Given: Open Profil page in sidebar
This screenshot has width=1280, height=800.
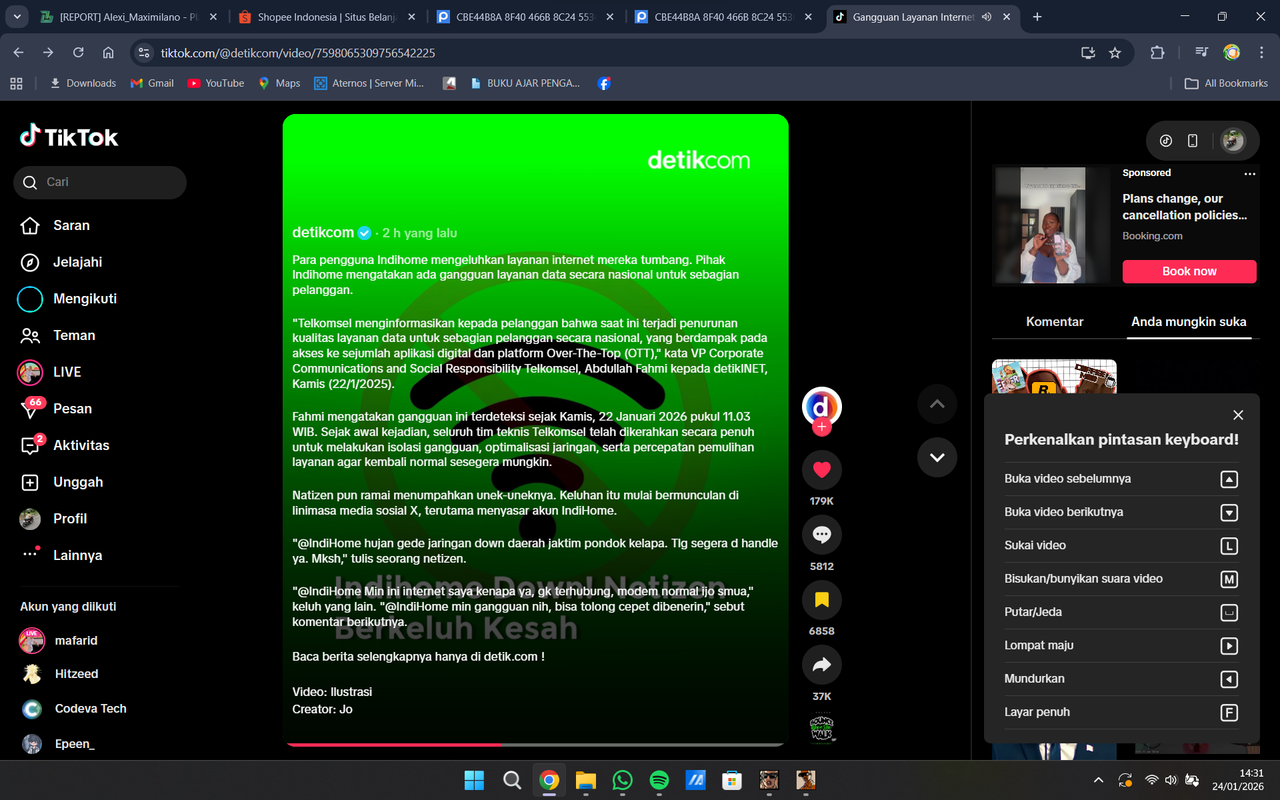Looking at the screenshot, I should (x=55, y=518).
